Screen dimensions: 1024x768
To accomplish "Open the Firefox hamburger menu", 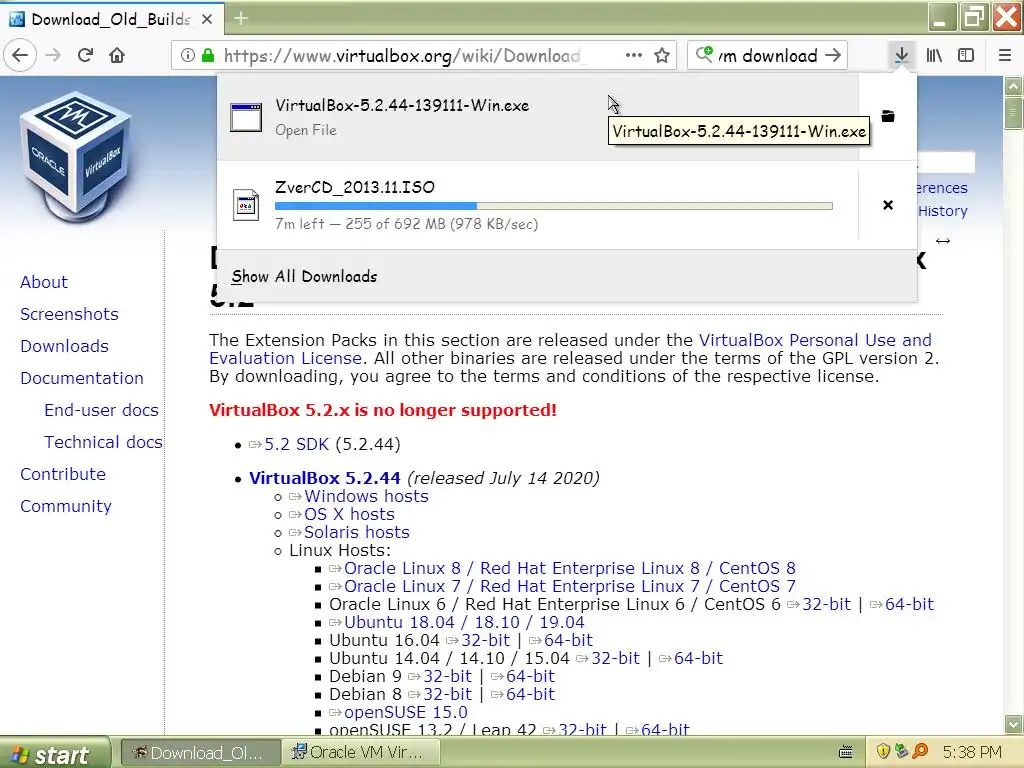I will (x=1005, y=56).
